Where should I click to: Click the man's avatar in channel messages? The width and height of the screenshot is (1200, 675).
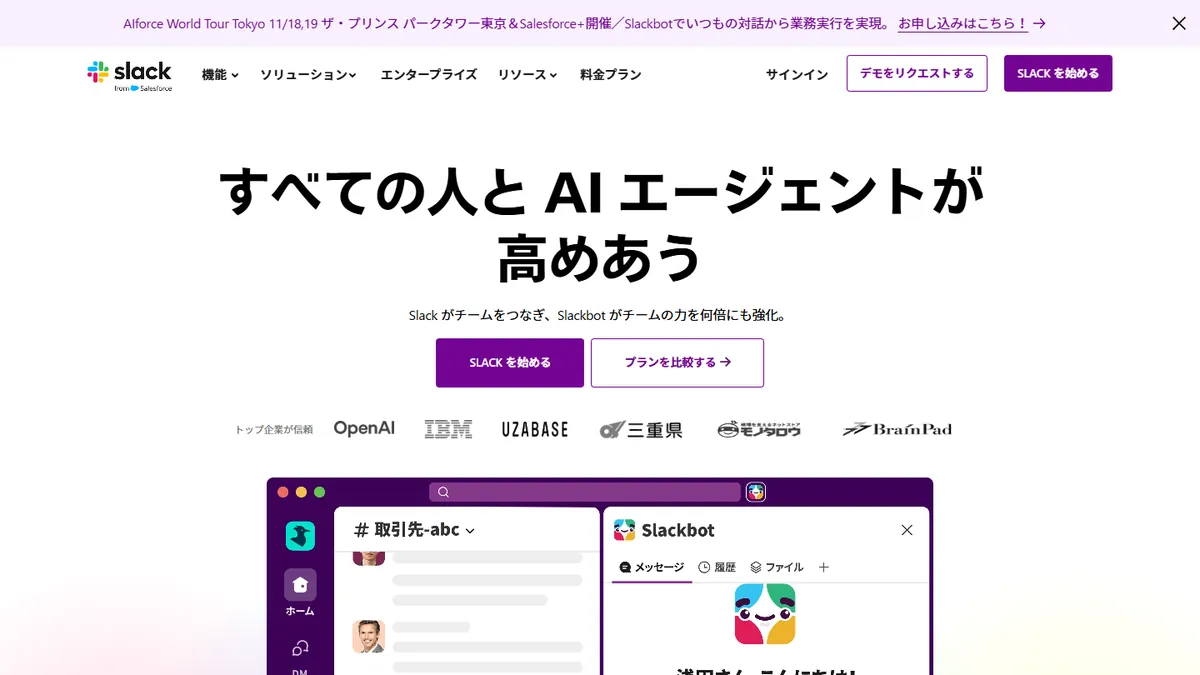pyautogui.click(x=368, y=636)
